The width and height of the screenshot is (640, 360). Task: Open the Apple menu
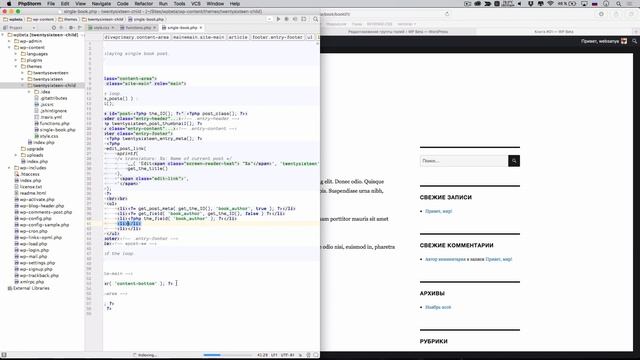pyautogui.click(x=9, y=4)
